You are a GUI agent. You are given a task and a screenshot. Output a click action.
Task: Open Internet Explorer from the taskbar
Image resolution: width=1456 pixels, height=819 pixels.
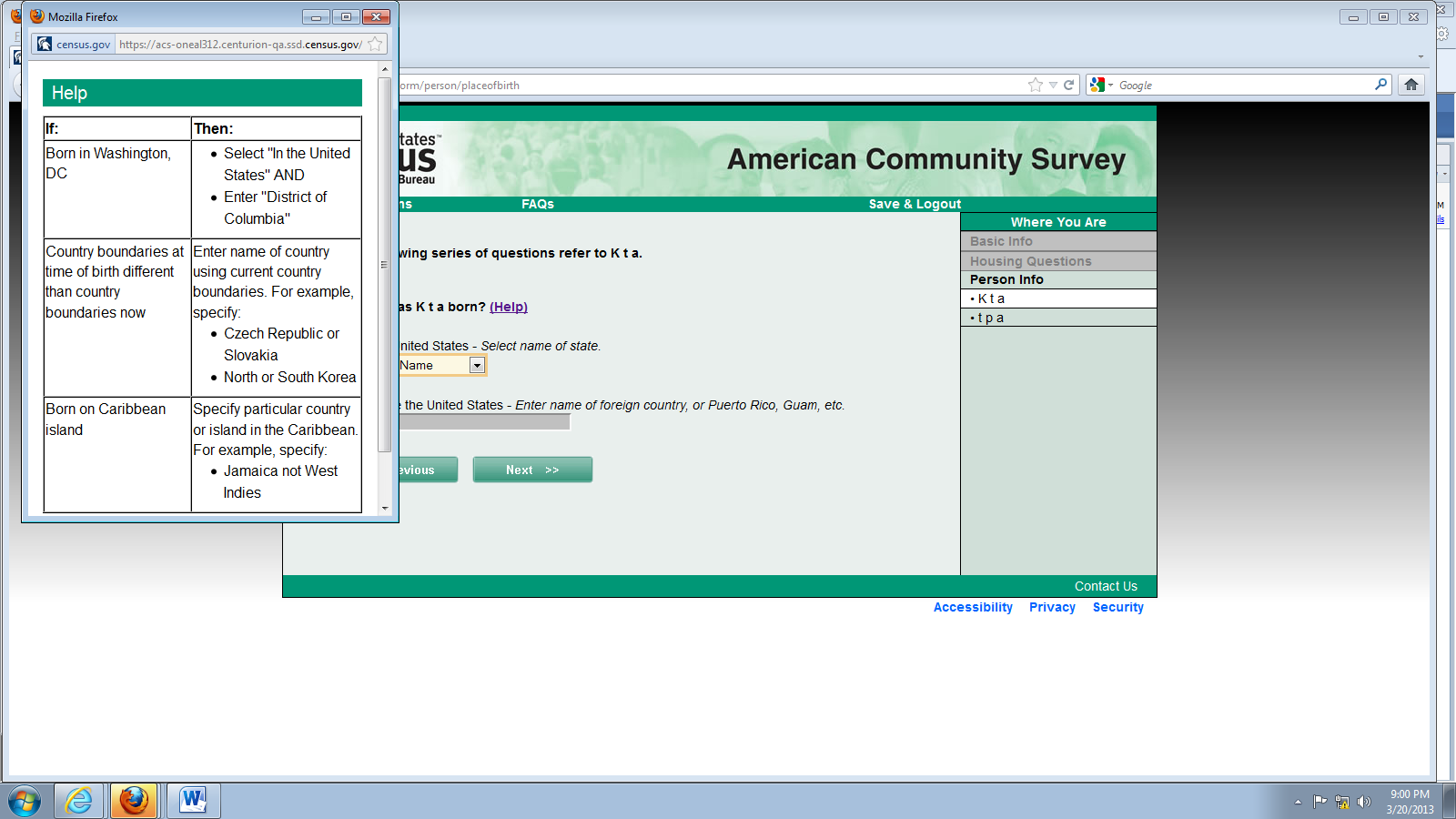(79, 801)
